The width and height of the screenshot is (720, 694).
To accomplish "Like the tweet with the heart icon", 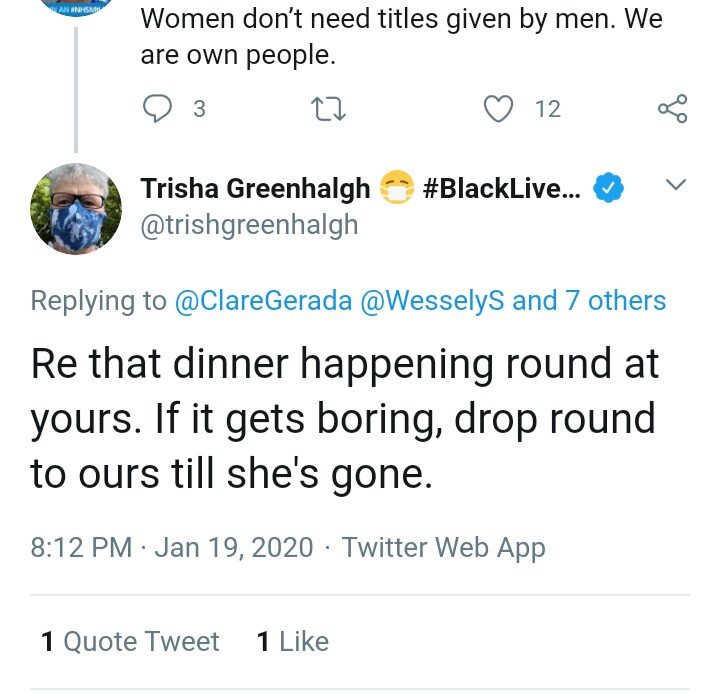I will tap(499, 109).
